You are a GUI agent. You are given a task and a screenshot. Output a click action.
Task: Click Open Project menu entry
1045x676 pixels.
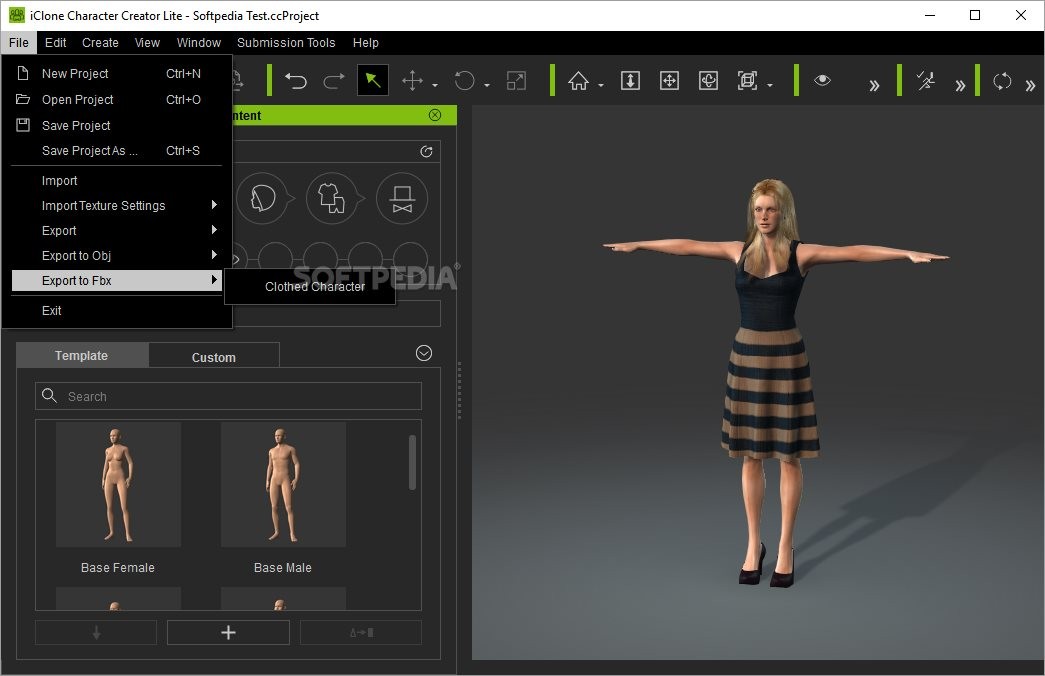(x=117, y=99)
